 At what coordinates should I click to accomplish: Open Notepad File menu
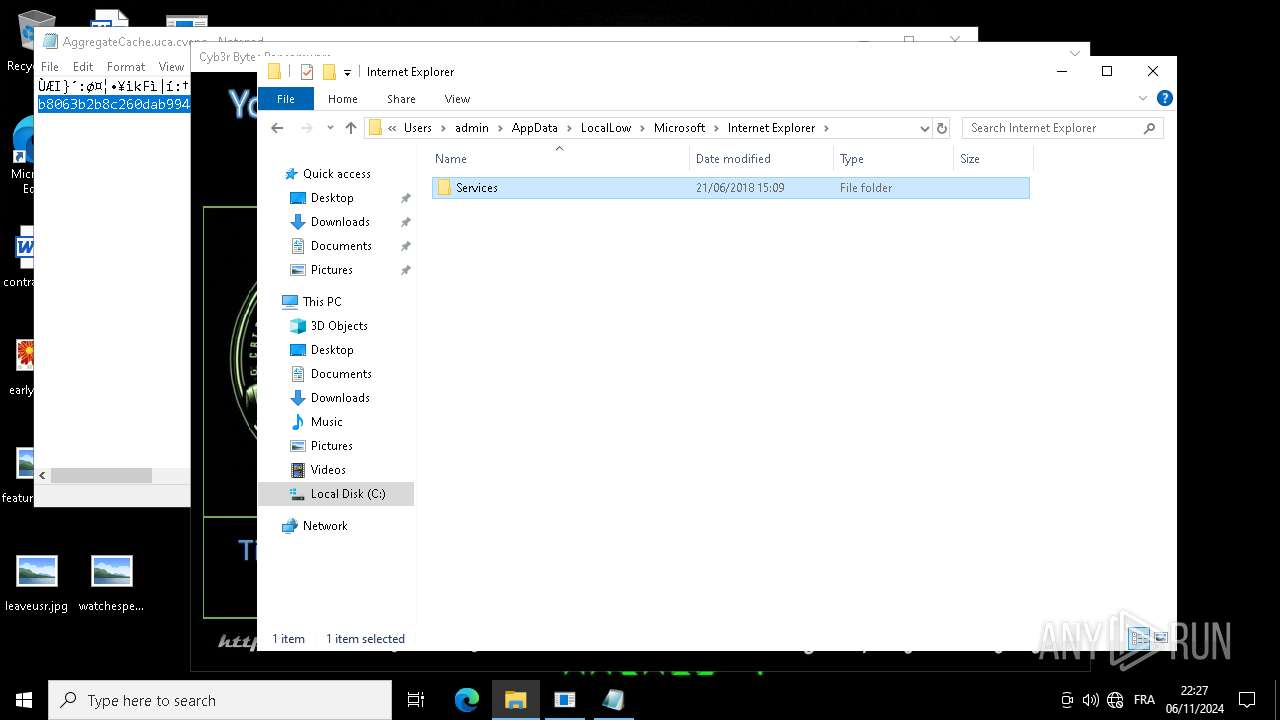point(49,67)
